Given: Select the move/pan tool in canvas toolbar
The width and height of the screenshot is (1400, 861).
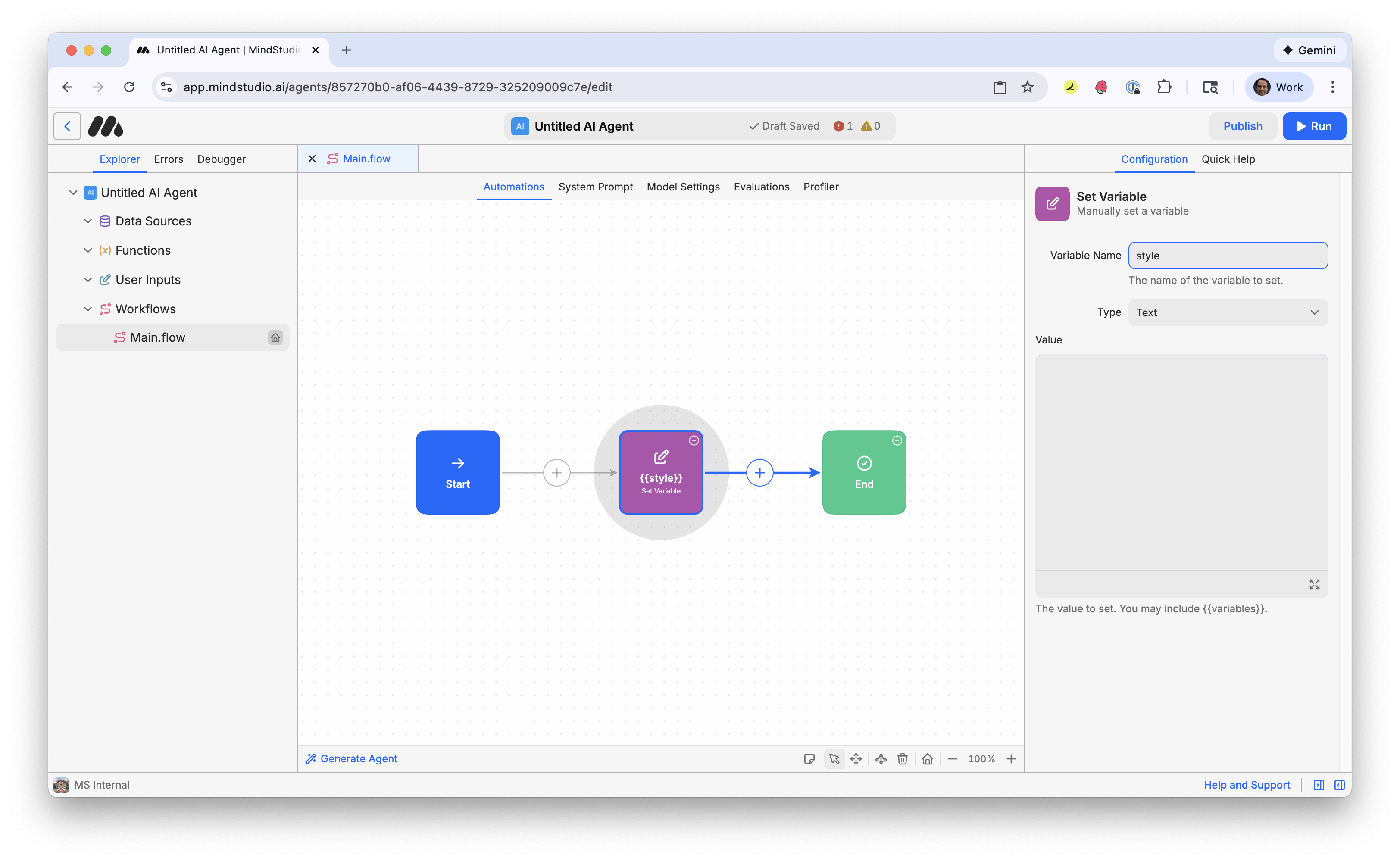Looking at the screenshot, I should pos(856,758).
